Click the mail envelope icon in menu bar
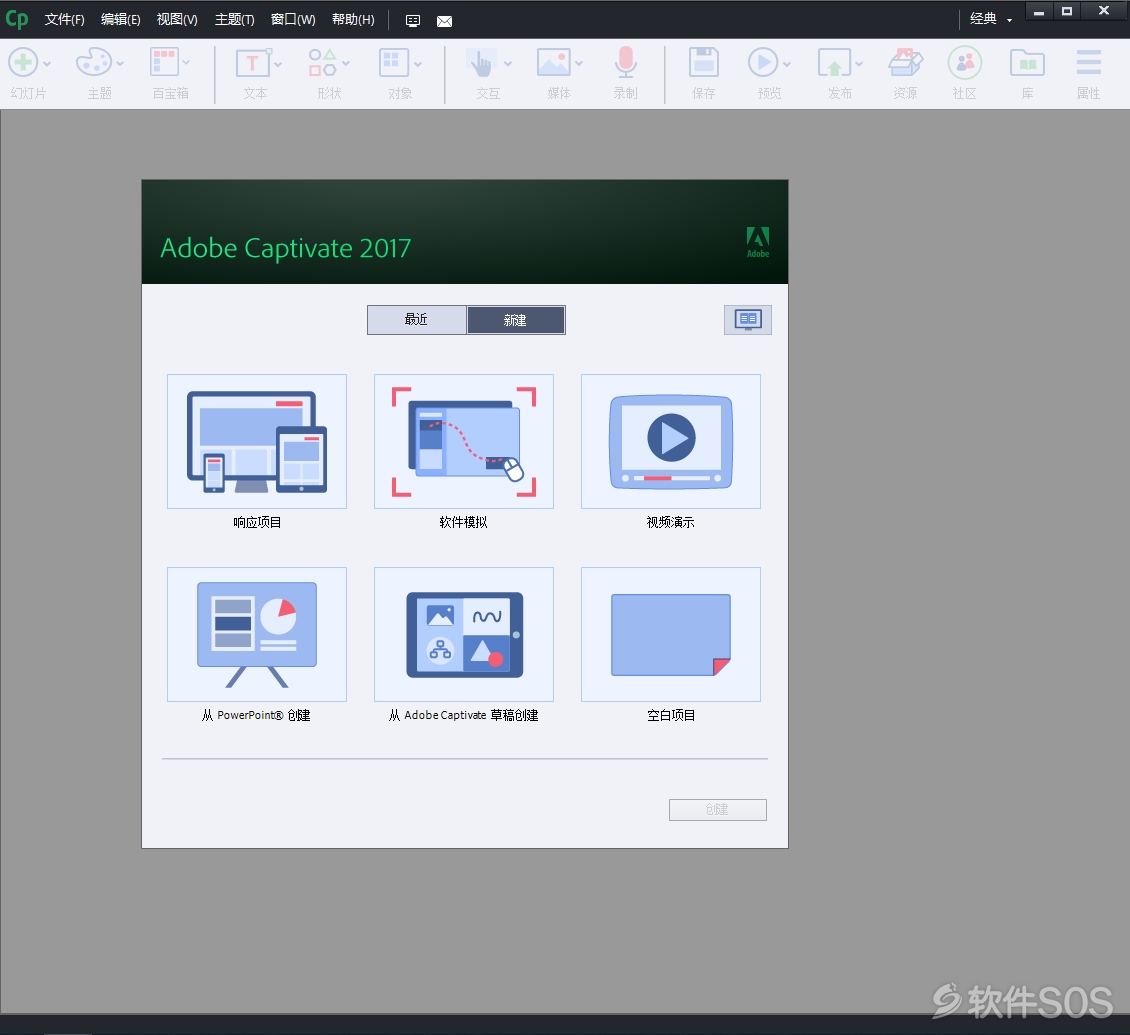This screenshot has width=1130, height=1035. click(445, 21)
